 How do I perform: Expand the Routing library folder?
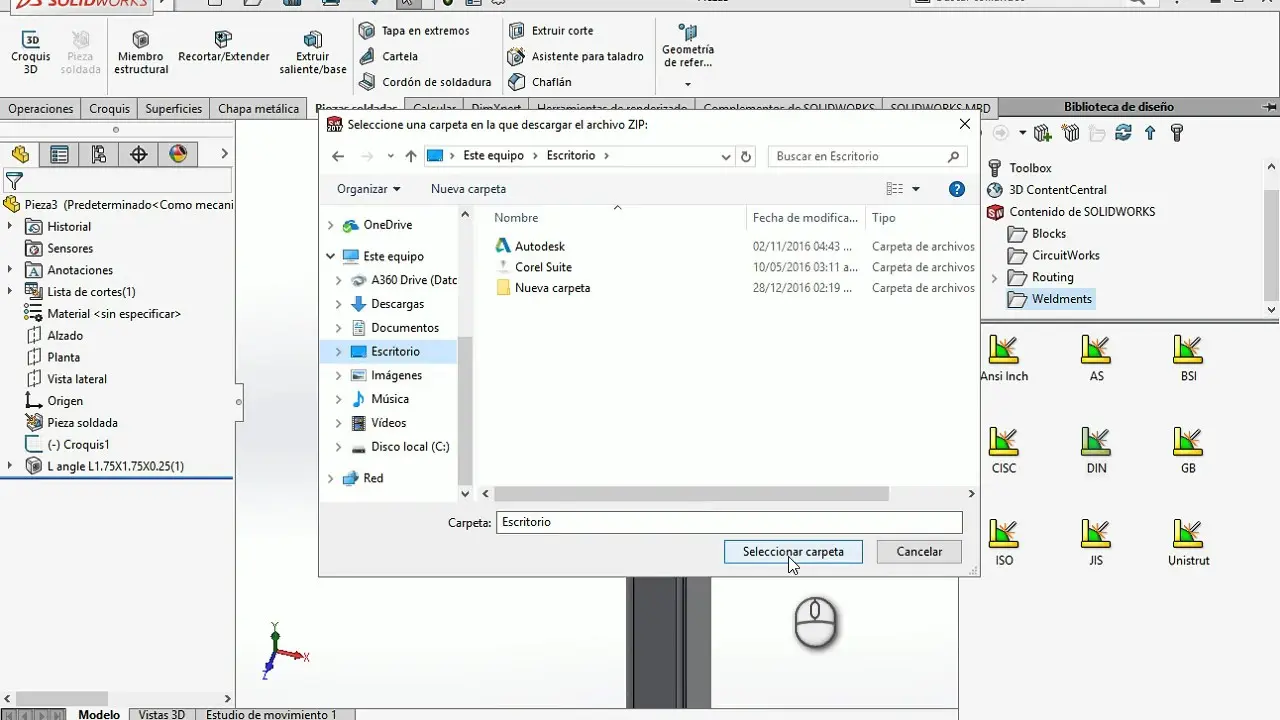click(x=994, y=278)
